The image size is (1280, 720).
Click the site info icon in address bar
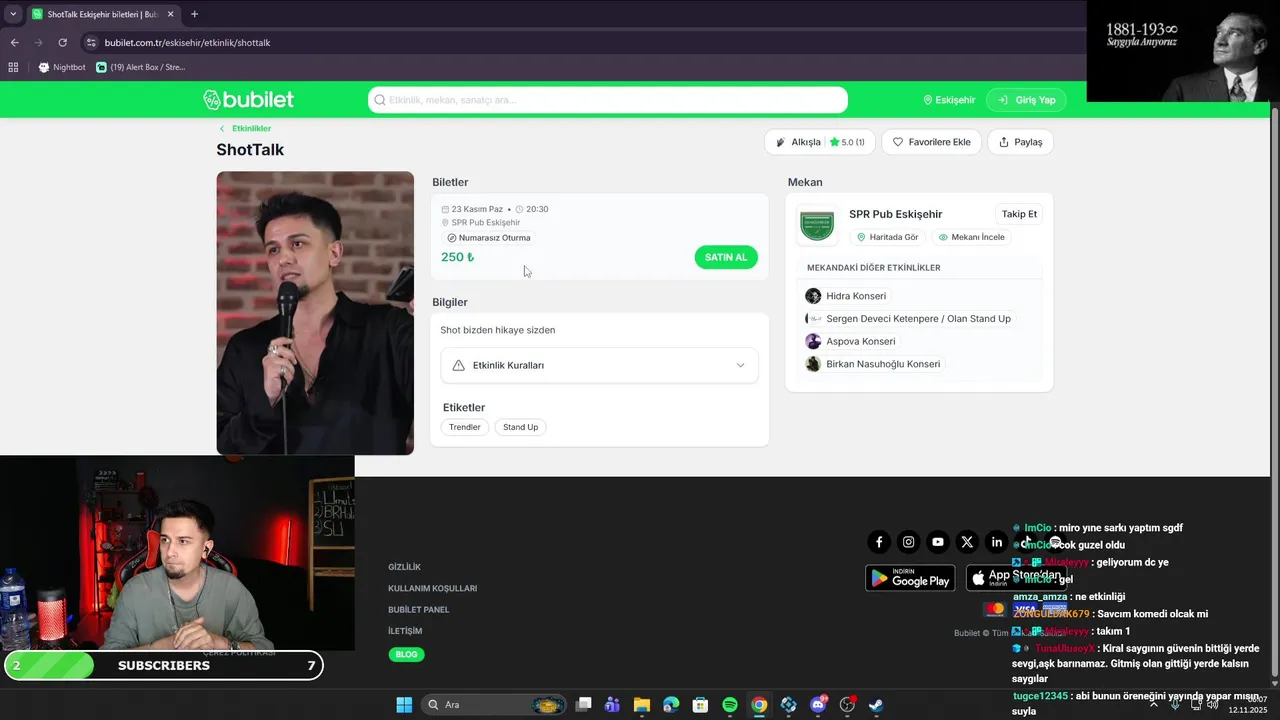[91, 43]
